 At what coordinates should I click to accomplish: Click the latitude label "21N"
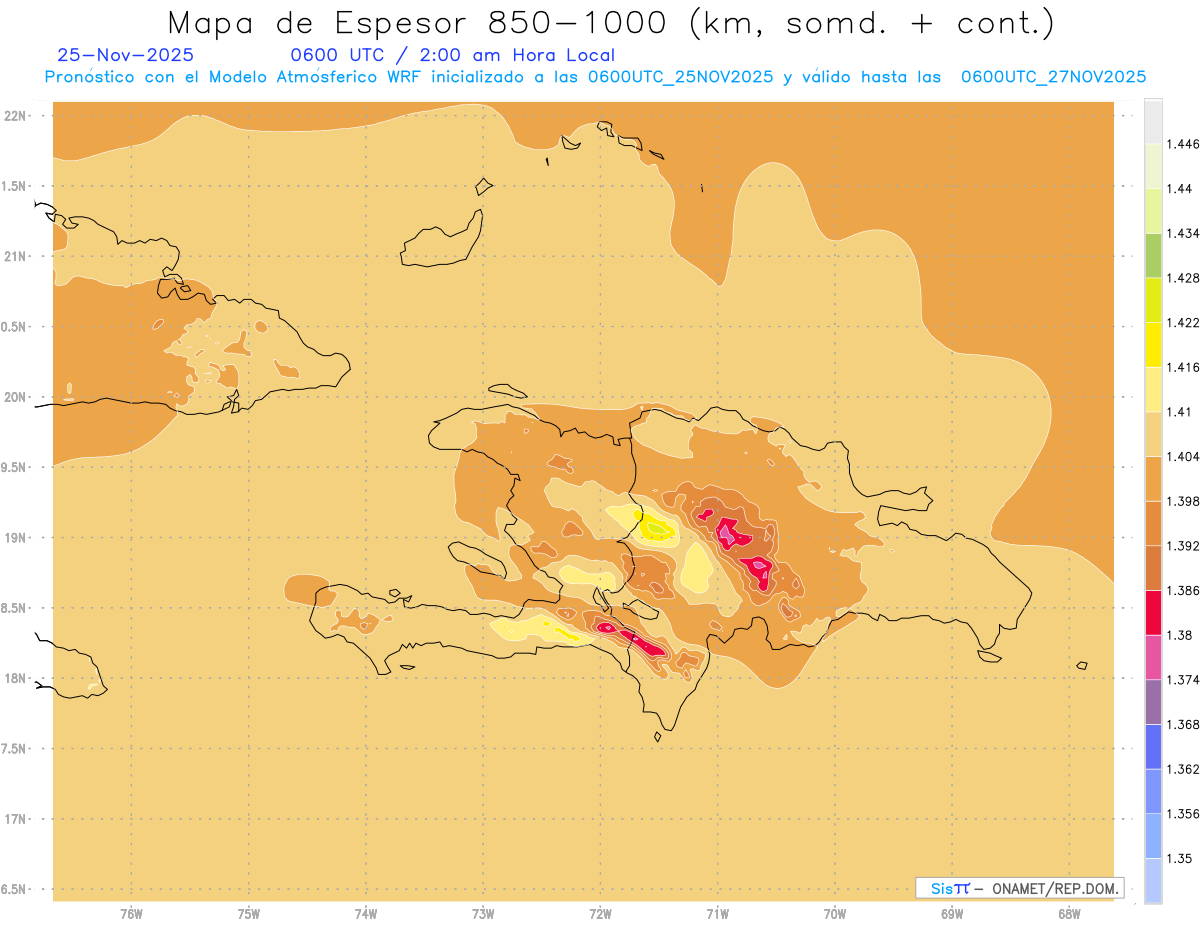pos(15,256)
